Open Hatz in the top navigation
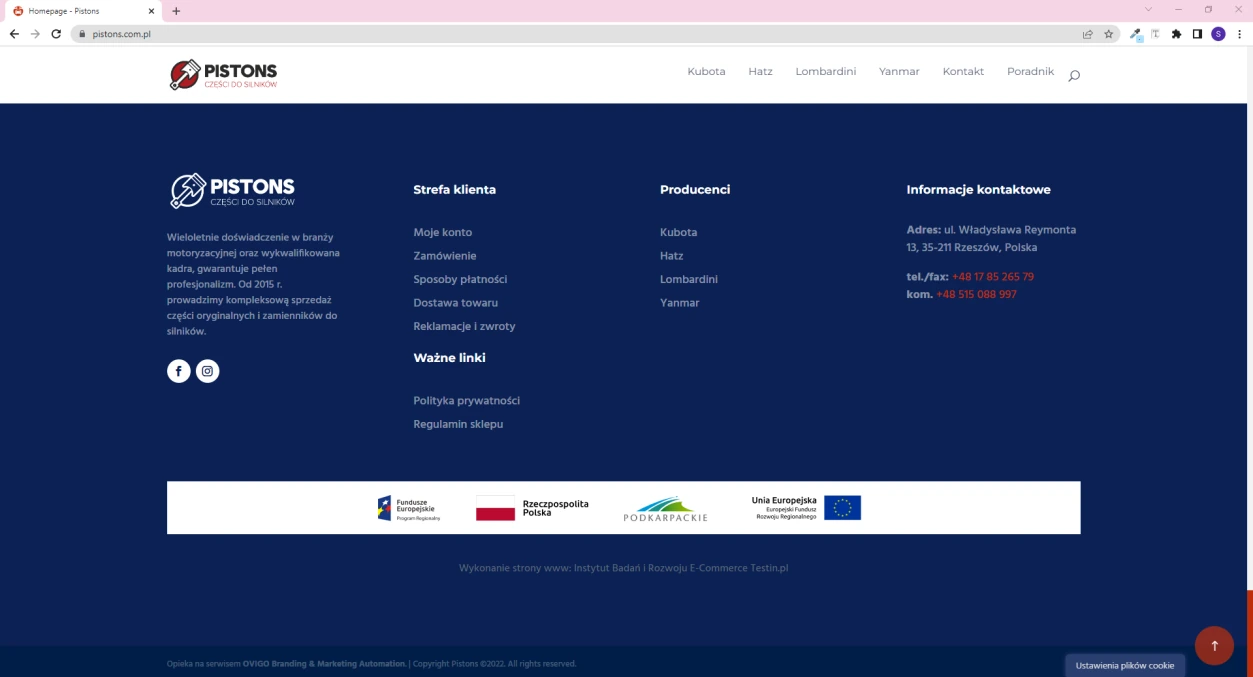The height and width of the screenshot is (677, 1253). click(760, 71)
